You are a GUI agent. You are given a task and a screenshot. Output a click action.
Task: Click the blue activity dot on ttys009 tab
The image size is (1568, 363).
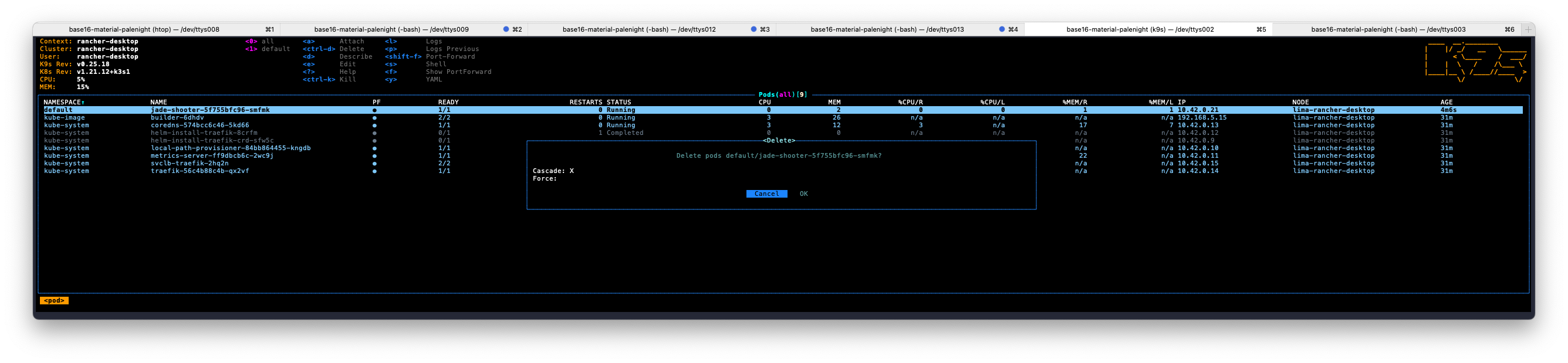point(506,29)
